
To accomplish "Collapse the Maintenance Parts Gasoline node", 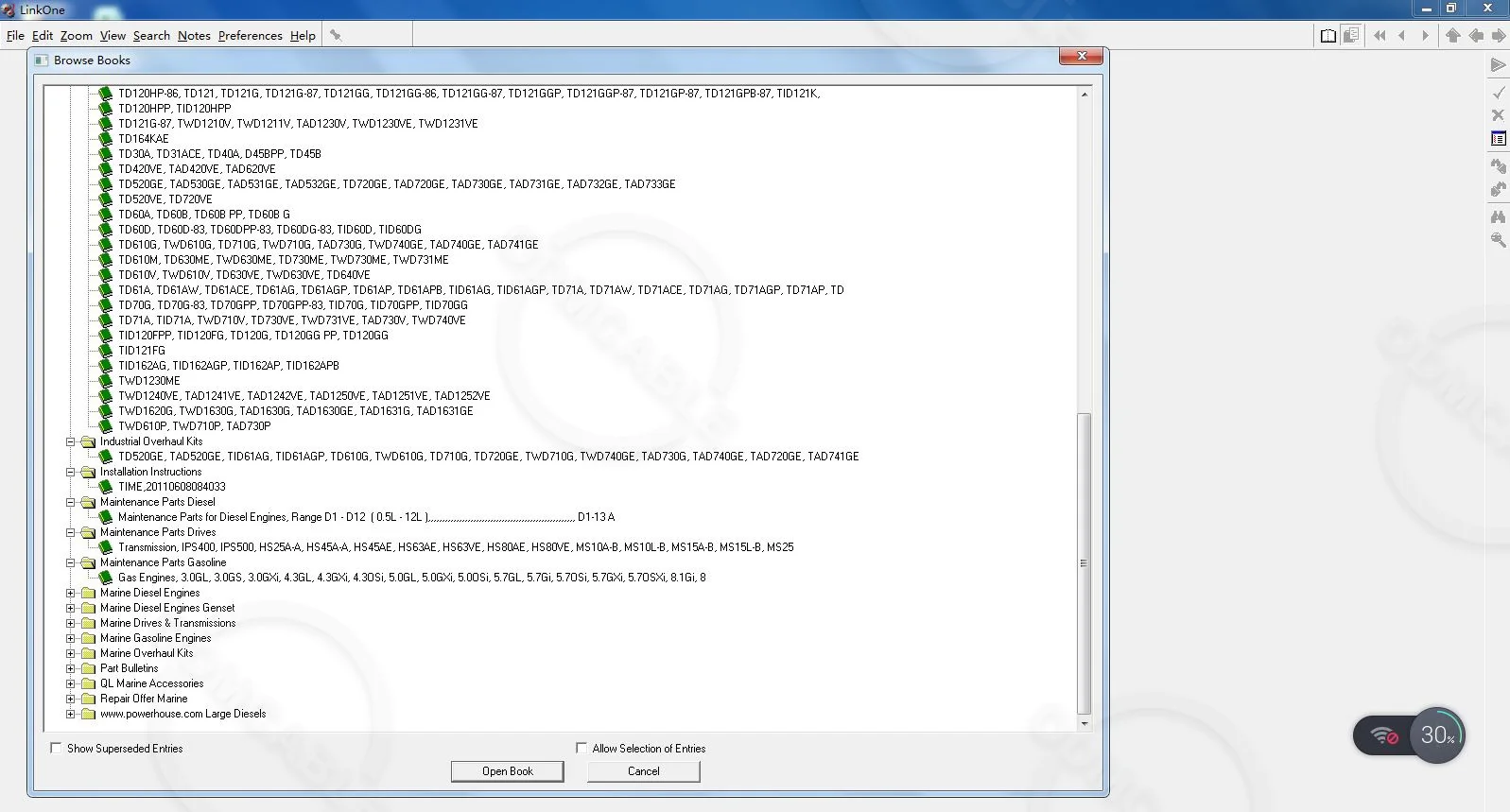I will [70, 562].
